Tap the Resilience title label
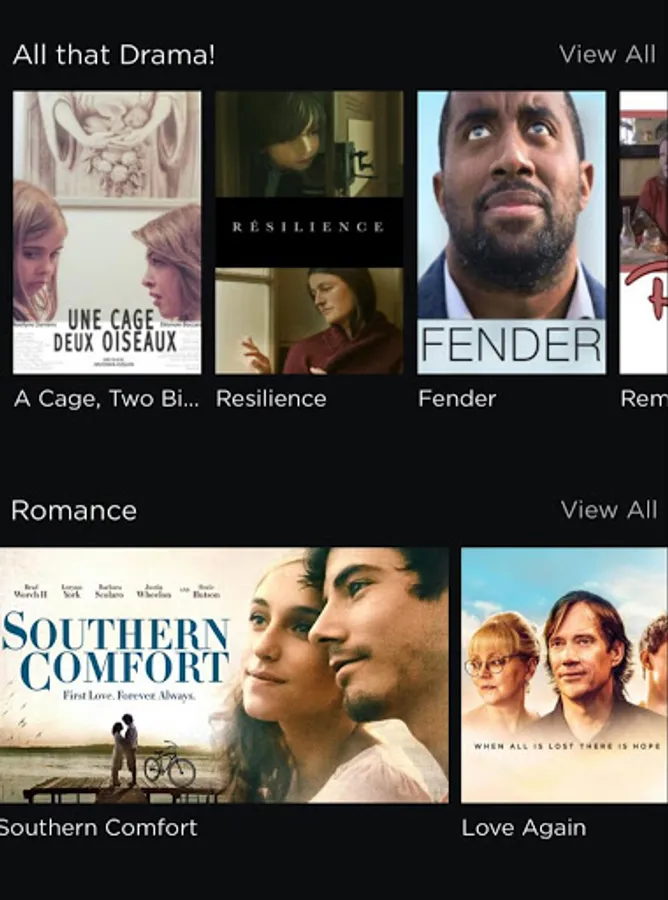The width and height of the screenshot is (668, 900). [x=271, y=398]
